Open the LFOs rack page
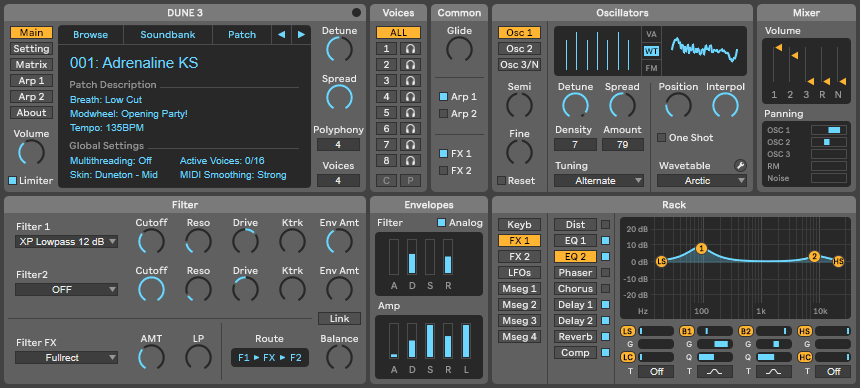Image resolution: width=860 pixels, height=388 pixels. tap(519, 273)
